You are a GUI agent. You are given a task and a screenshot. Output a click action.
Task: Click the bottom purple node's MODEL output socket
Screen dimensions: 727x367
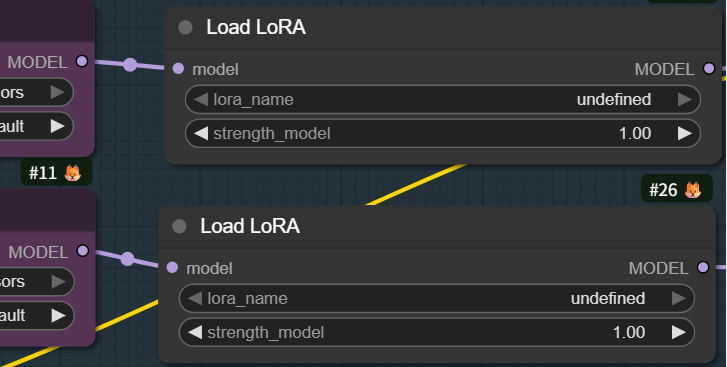point(83,251)
